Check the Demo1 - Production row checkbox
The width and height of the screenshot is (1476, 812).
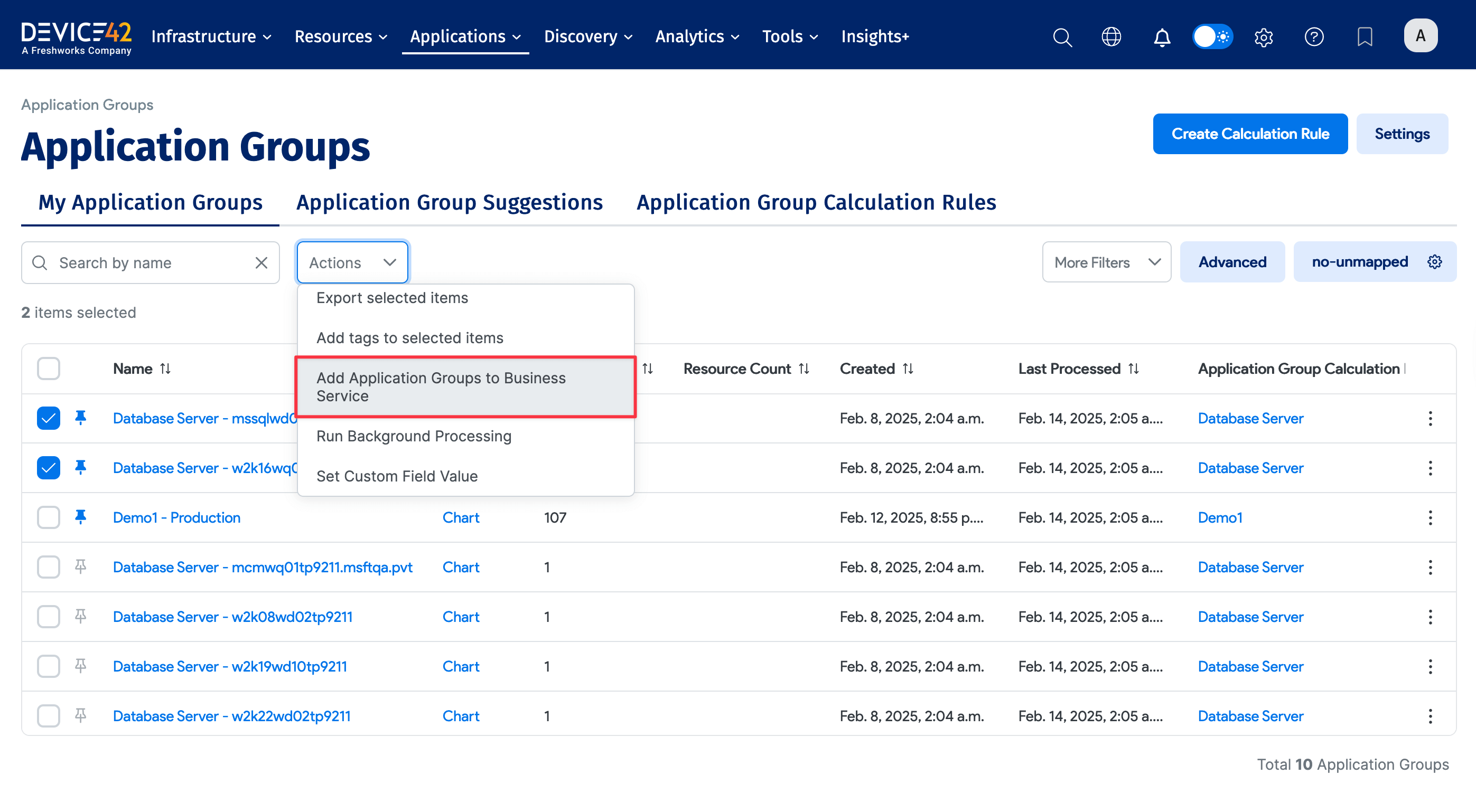[48, 518]
